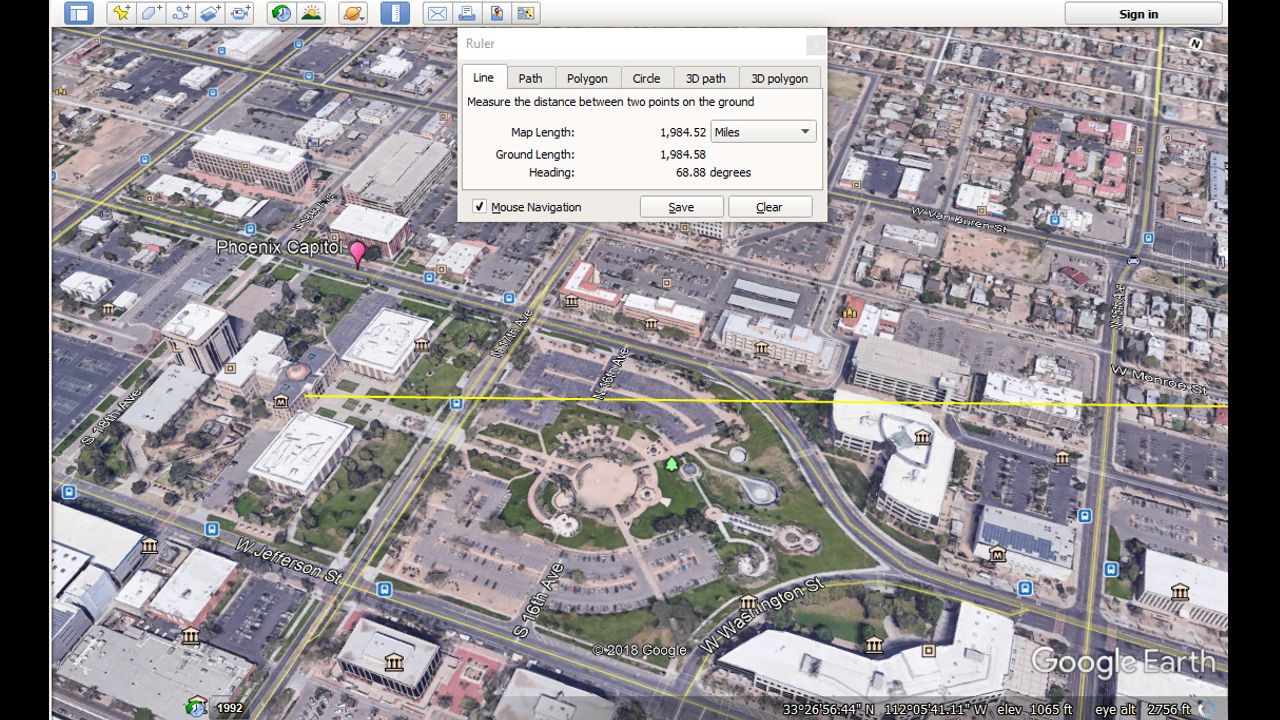This screenshot has width=1280, height=720.
Task: Click the Email envelope icon
Action: (437, 13)
